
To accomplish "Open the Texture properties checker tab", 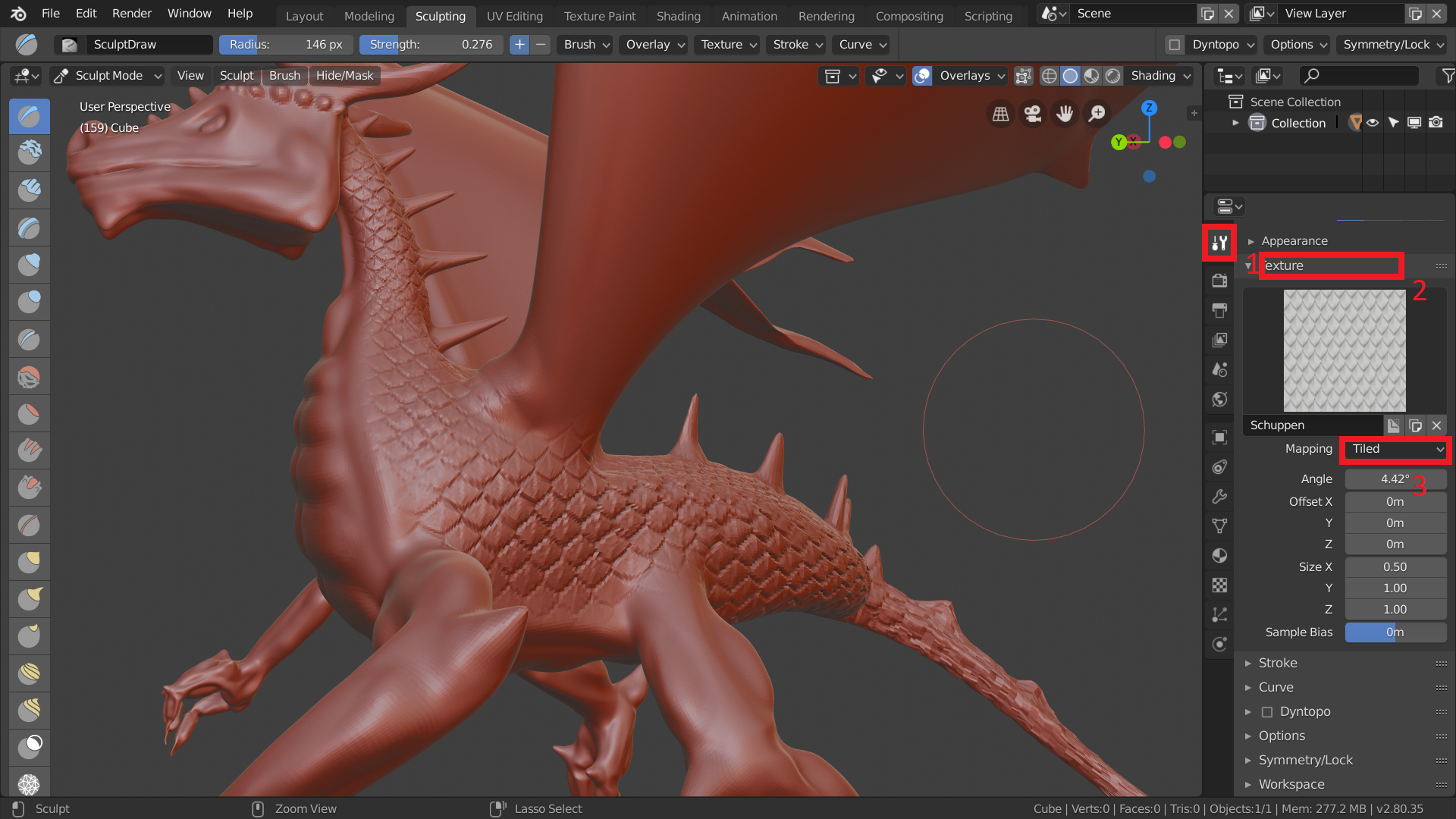I will (x=1219, y=585).
